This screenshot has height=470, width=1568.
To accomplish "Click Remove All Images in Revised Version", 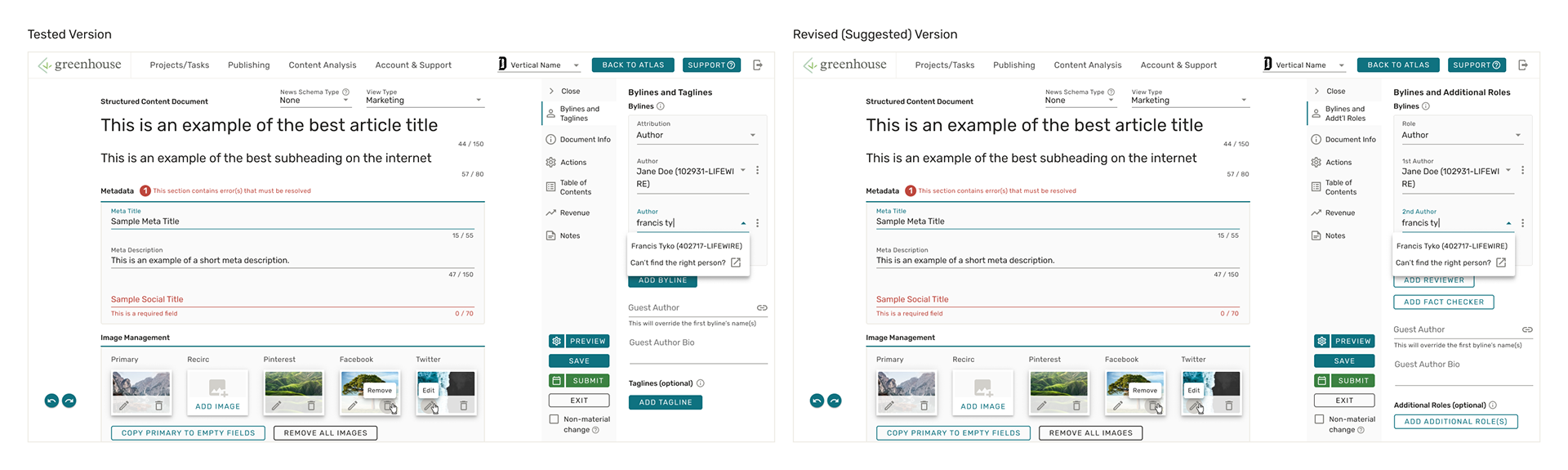I will (x=1090, y=433).
